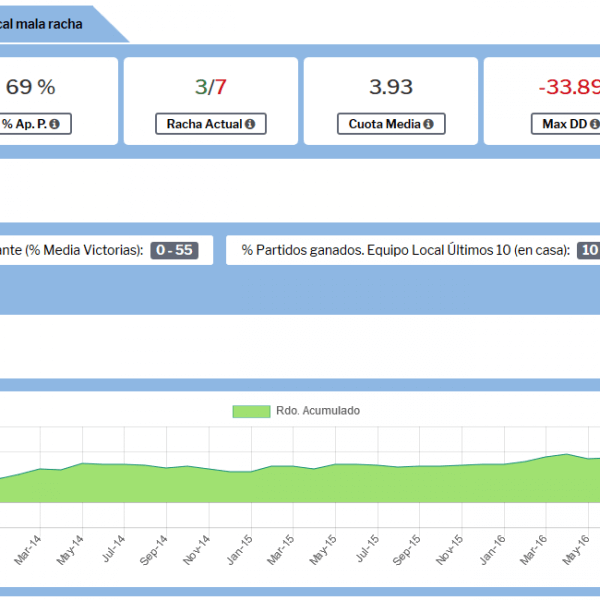Click the 3.93 average odds value
The image size is (600, 600).
pos(390,87)
